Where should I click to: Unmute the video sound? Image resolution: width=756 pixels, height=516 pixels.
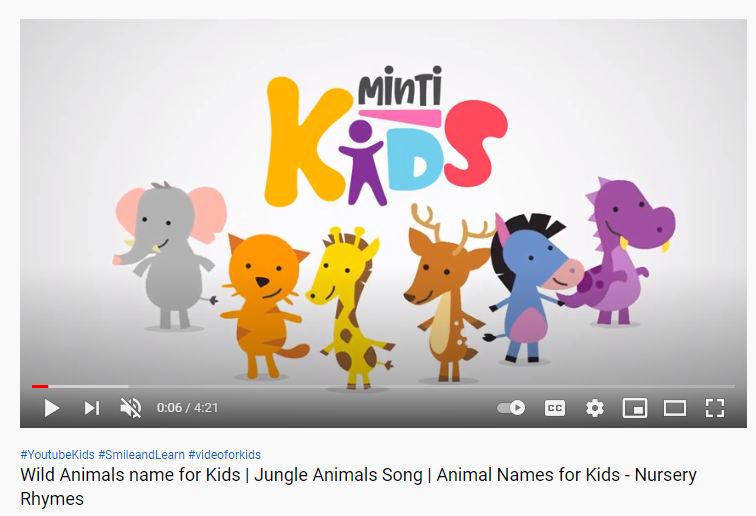130,408
